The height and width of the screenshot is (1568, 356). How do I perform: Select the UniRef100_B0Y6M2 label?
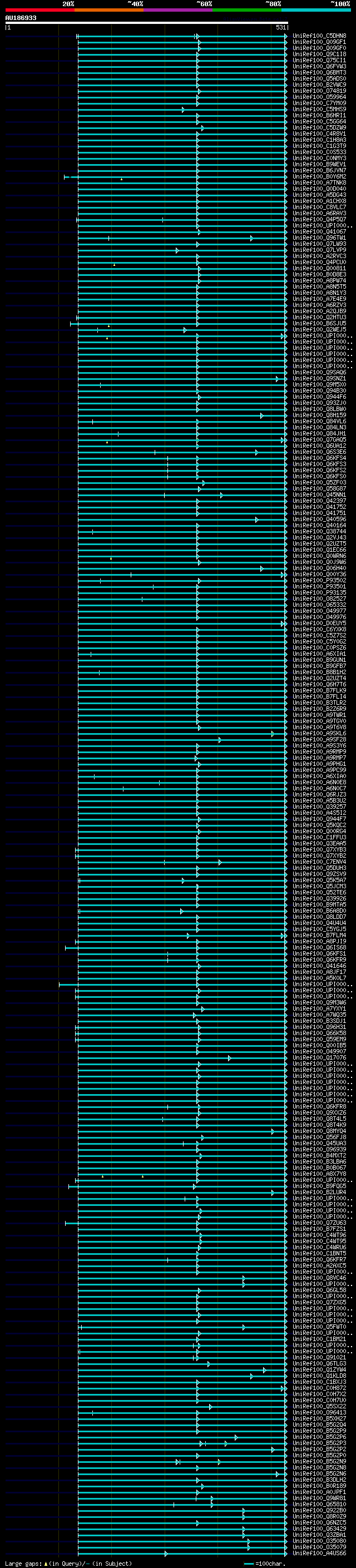319,176
